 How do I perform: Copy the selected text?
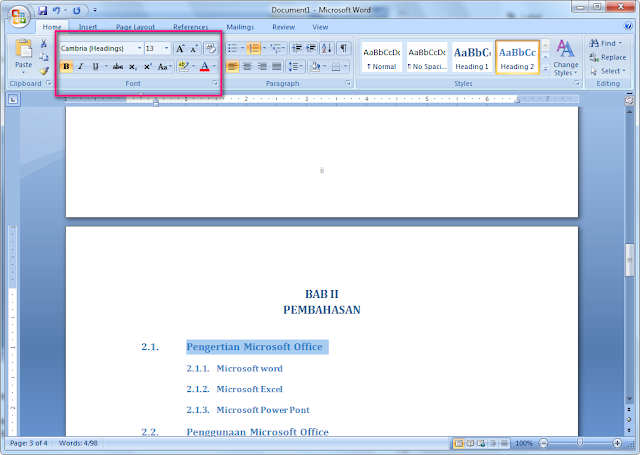coord(44,57)
